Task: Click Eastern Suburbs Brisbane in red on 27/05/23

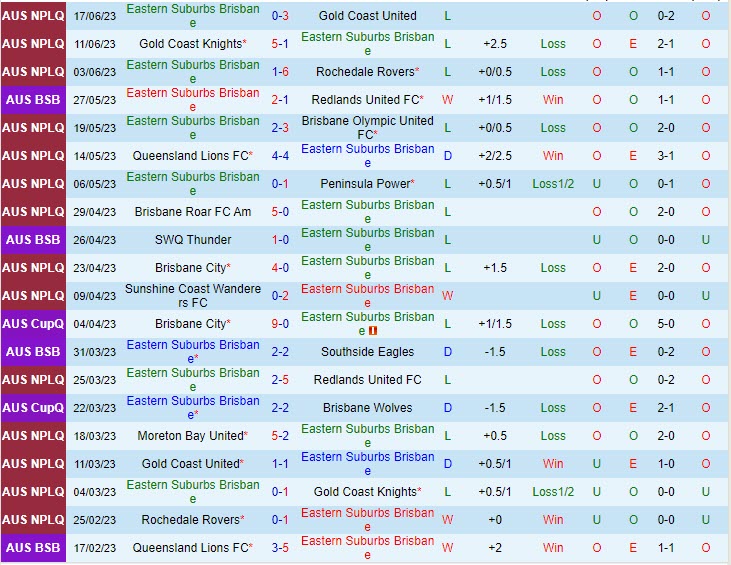Action: [193, 100]
